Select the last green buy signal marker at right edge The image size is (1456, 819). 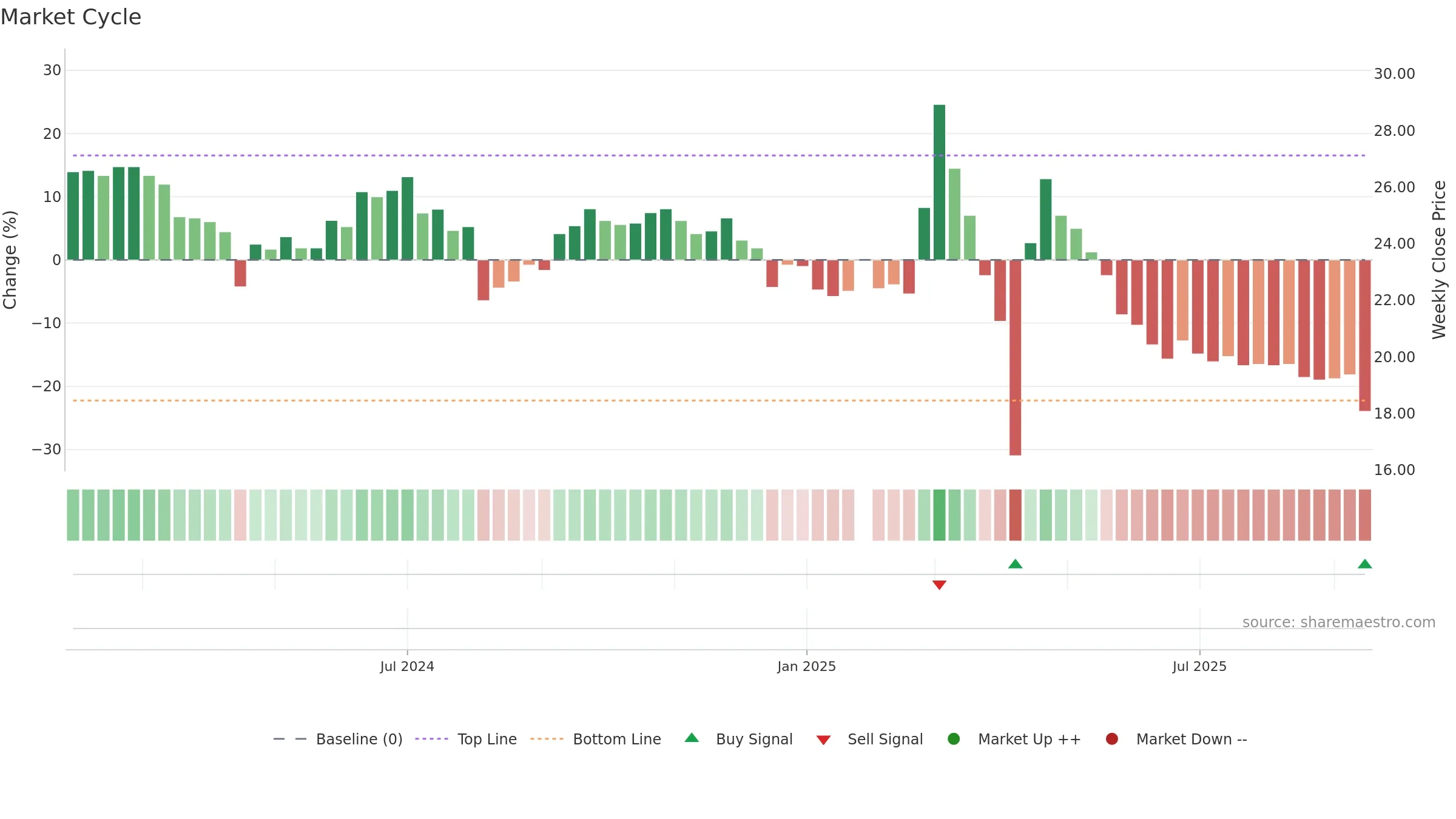click(1365, 564)
